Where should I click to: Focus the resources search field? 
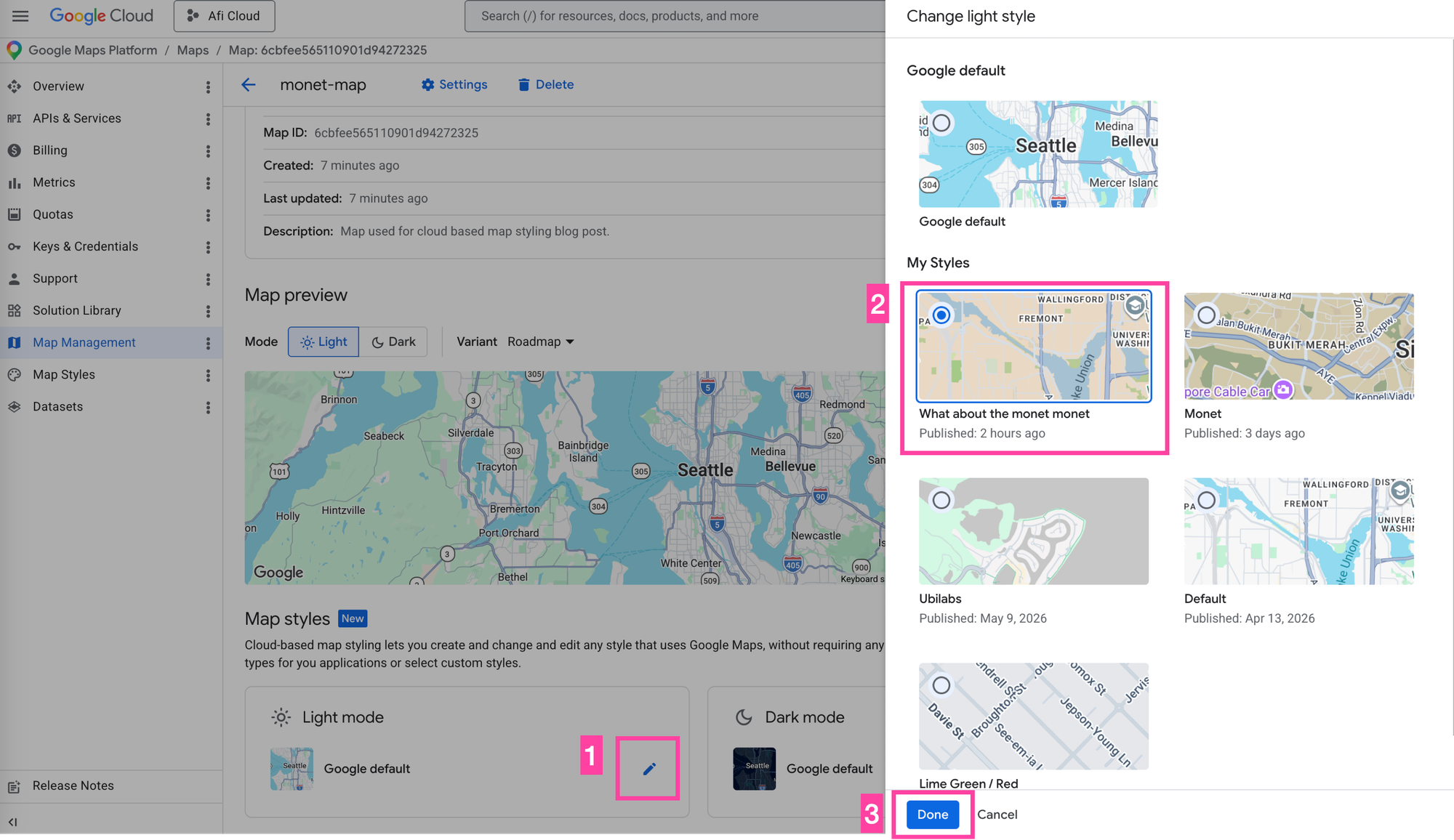[x=675, y=16]
